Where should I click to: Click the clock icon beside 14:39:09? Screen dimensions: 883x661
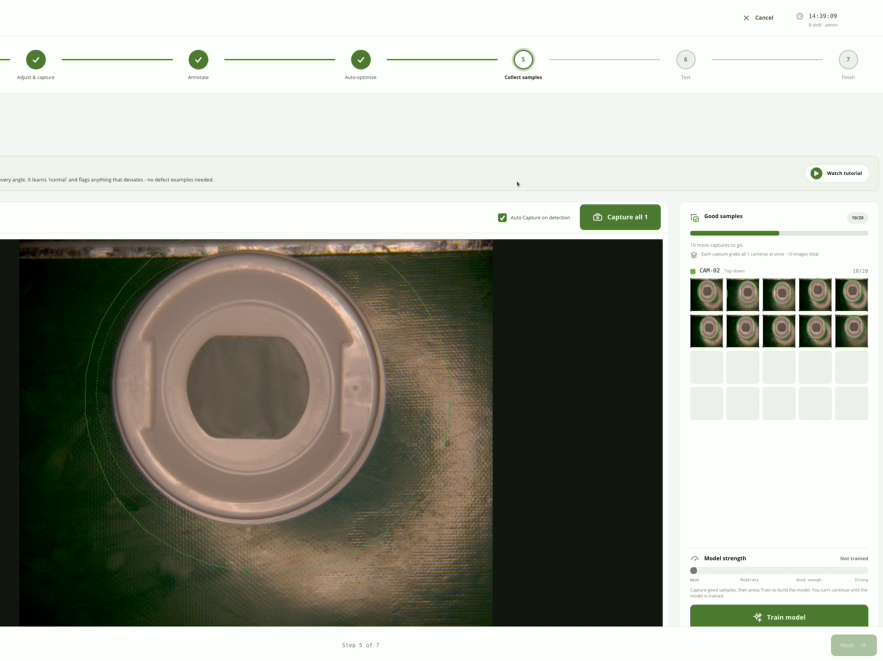click(800, 16)
